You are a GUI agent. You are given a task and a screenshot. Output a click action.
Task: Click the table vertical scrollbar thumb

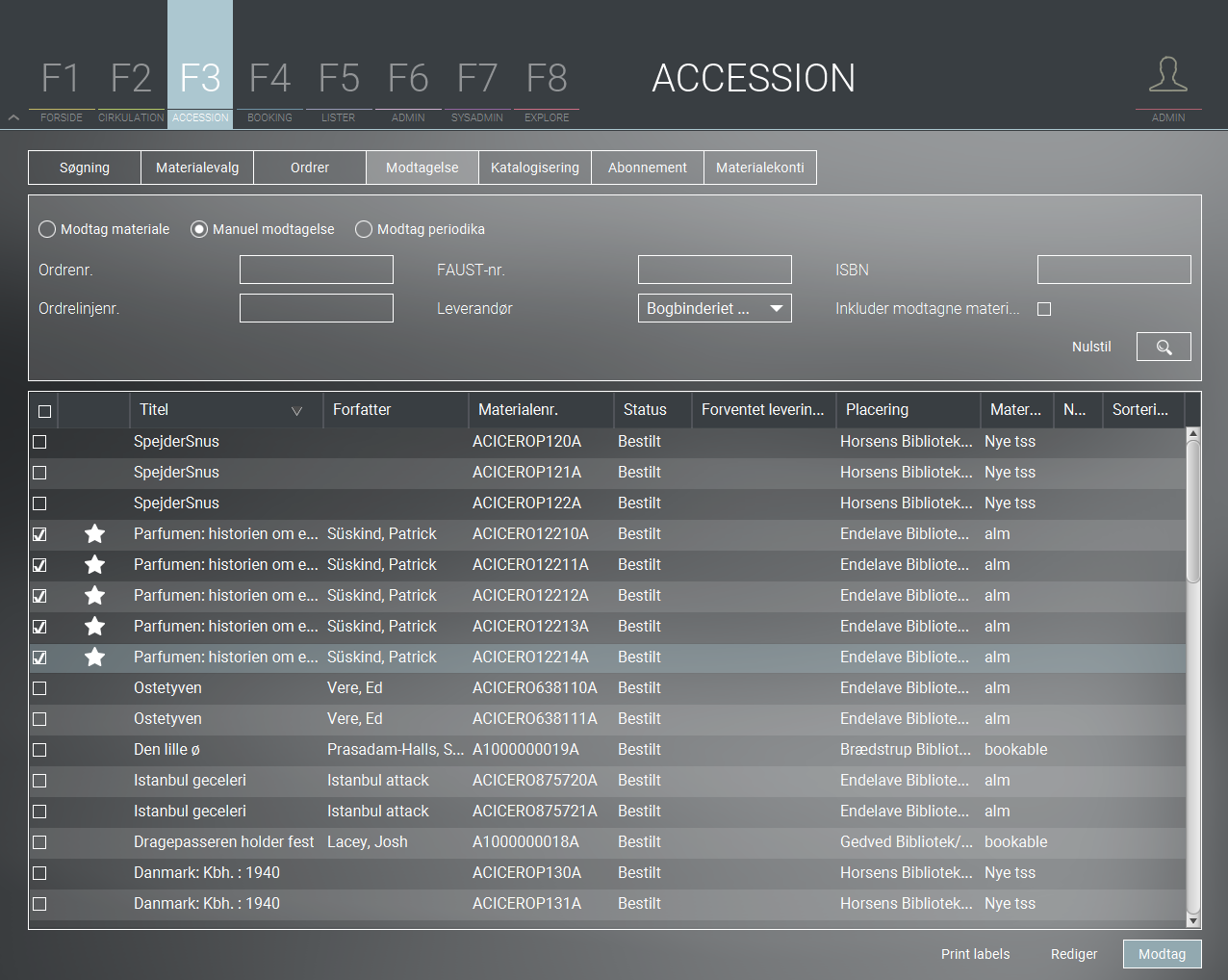[1193, 510]
